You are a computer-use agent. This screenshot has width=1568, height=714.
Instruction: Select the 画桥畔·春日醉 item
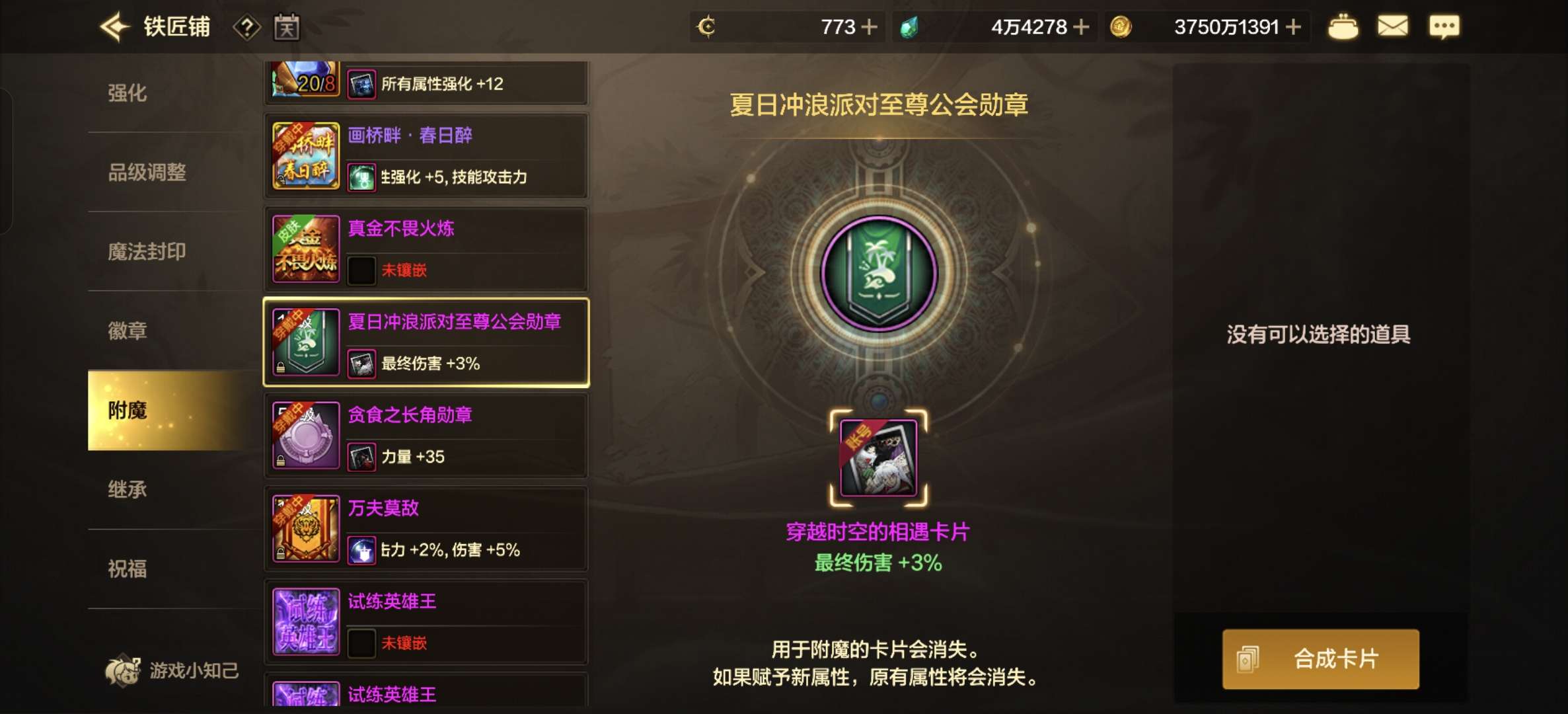[x=426, y=156]
